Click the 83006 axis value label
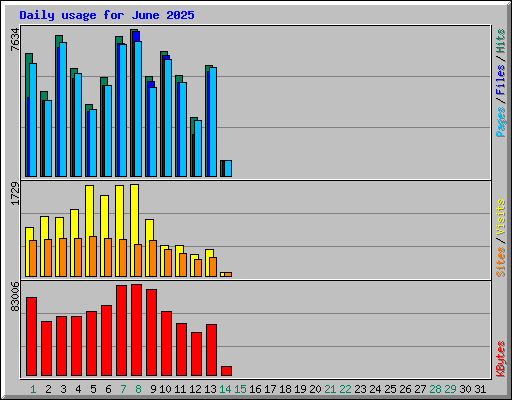 point(15,297)
